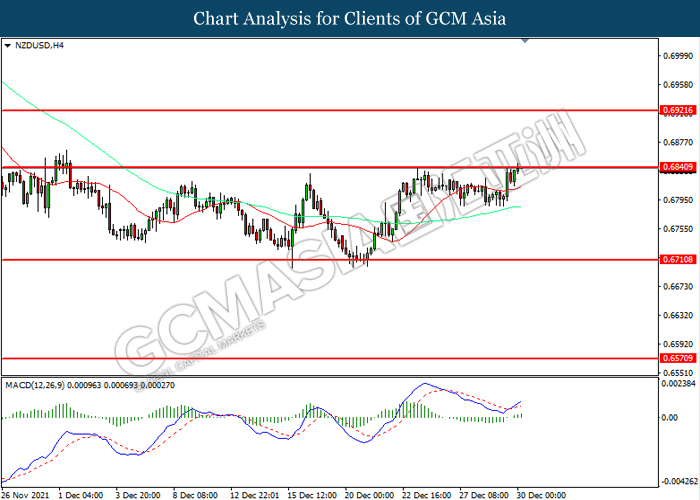
Task: Click the -0.004262 MACD scale value
Action: 679,482
